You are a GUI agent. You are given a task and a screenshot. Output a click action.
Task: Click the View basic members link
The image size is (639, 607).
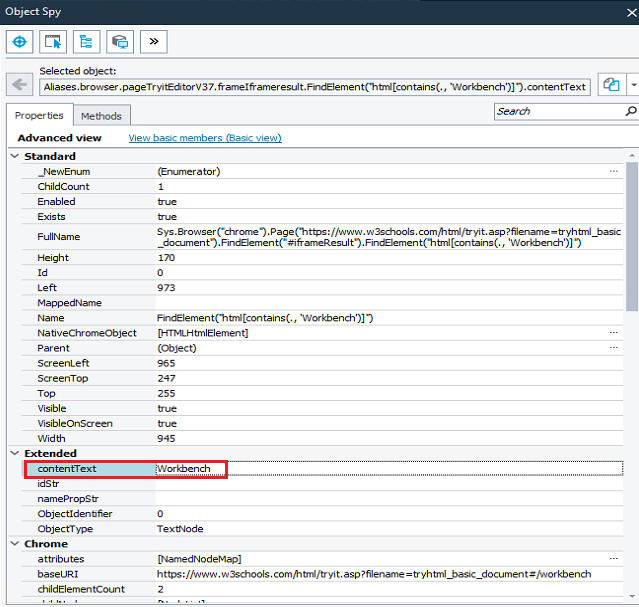point(205,138)
